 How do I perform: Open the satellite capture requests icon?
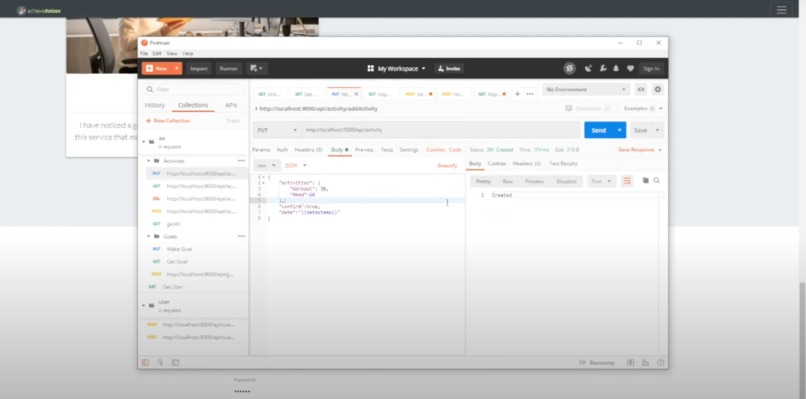pyautogui.click(x=589, y=68)
